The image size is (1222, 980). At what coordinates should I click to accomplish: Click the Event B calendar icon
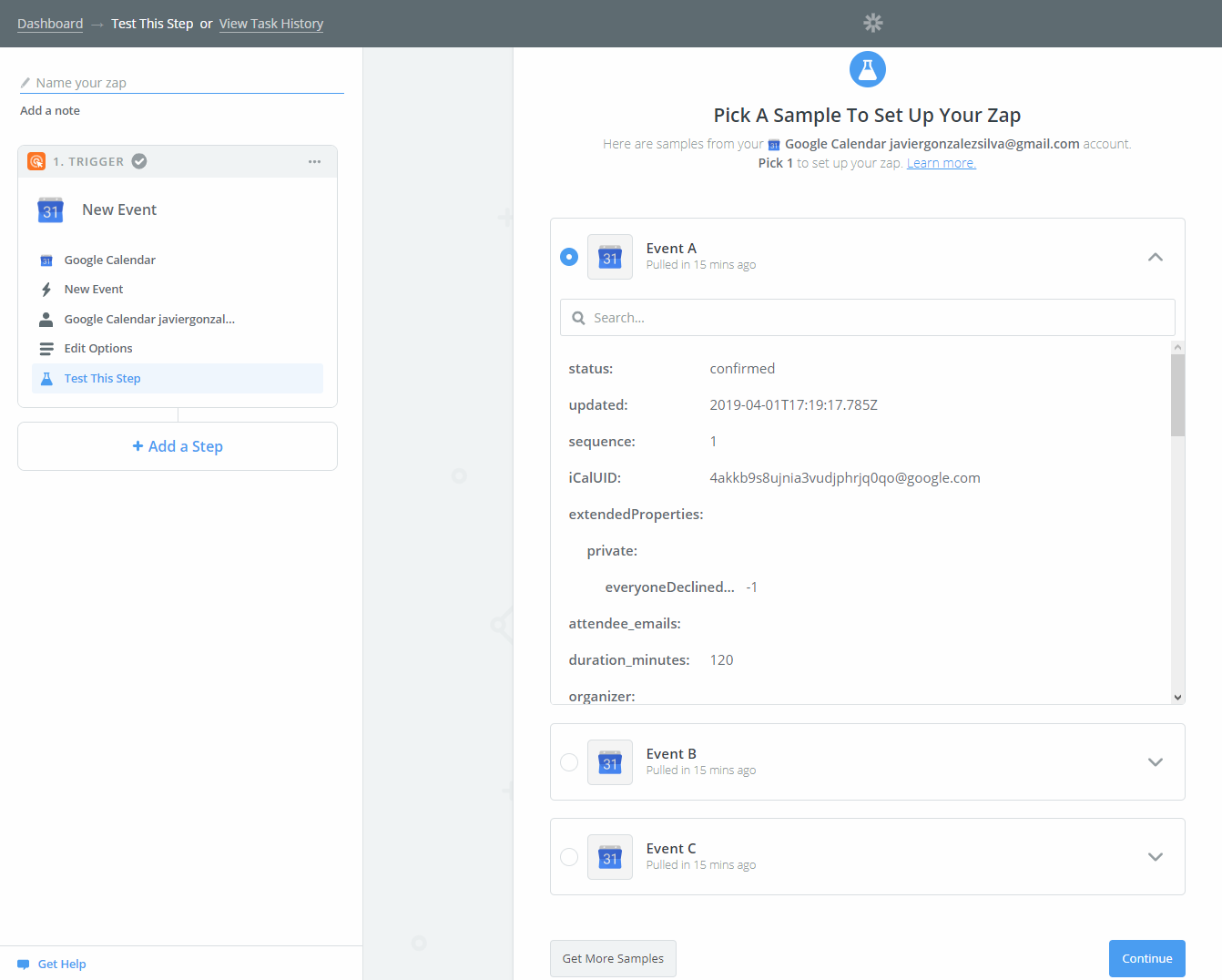tap(609, 762)
